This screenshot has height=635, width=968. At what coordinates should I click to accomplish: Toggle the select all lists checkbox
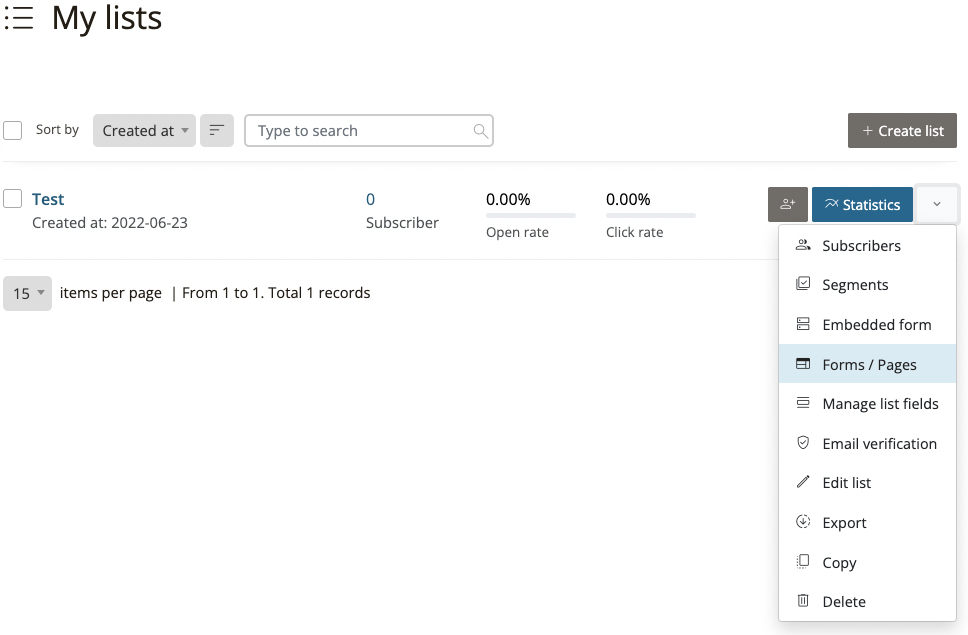(13, 131)
